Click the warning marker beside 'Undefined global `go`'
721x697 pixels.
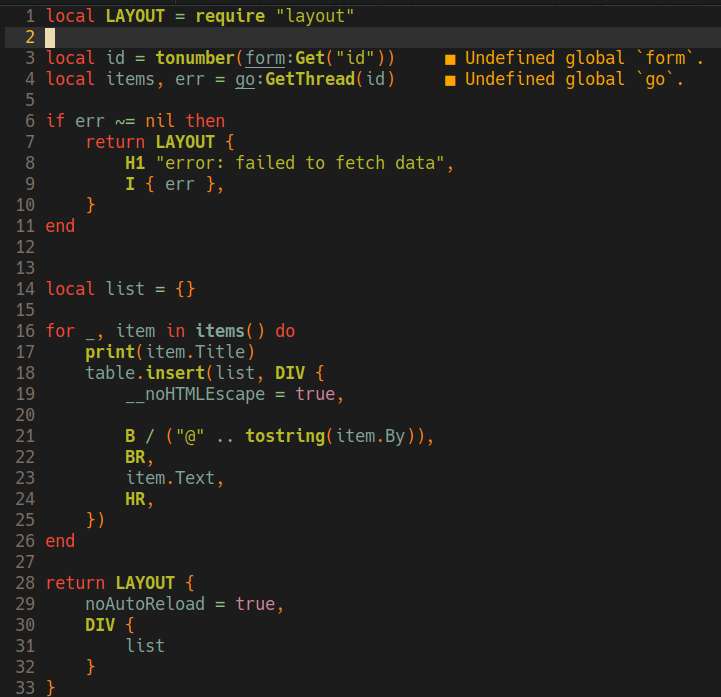click(450, 80)
